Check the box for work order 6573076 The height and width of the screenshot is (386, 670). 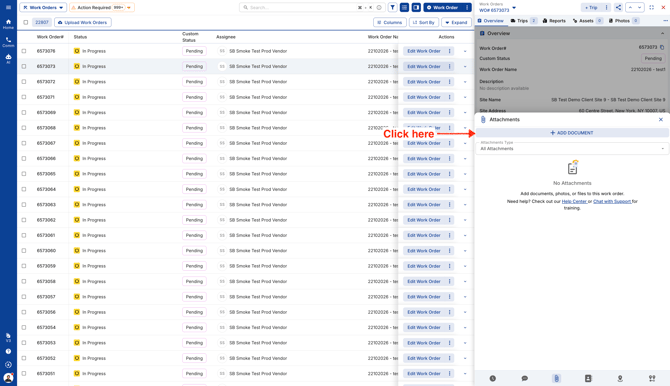pyautogui.click(x=24, y=51)
